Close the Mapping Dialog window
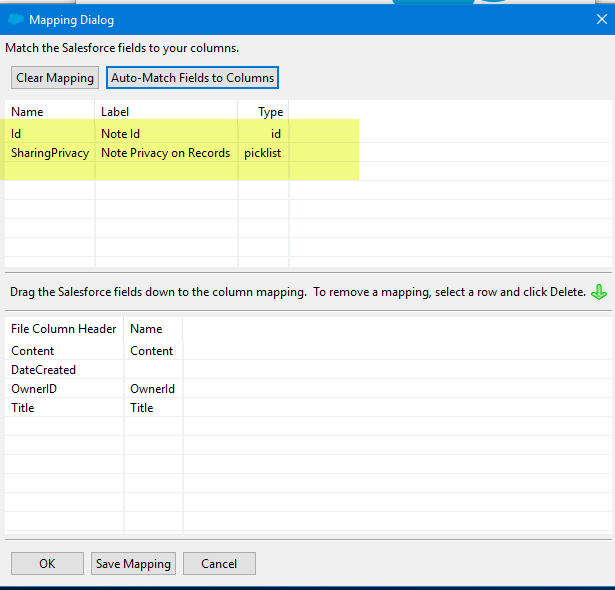 (x=602, y=19)
